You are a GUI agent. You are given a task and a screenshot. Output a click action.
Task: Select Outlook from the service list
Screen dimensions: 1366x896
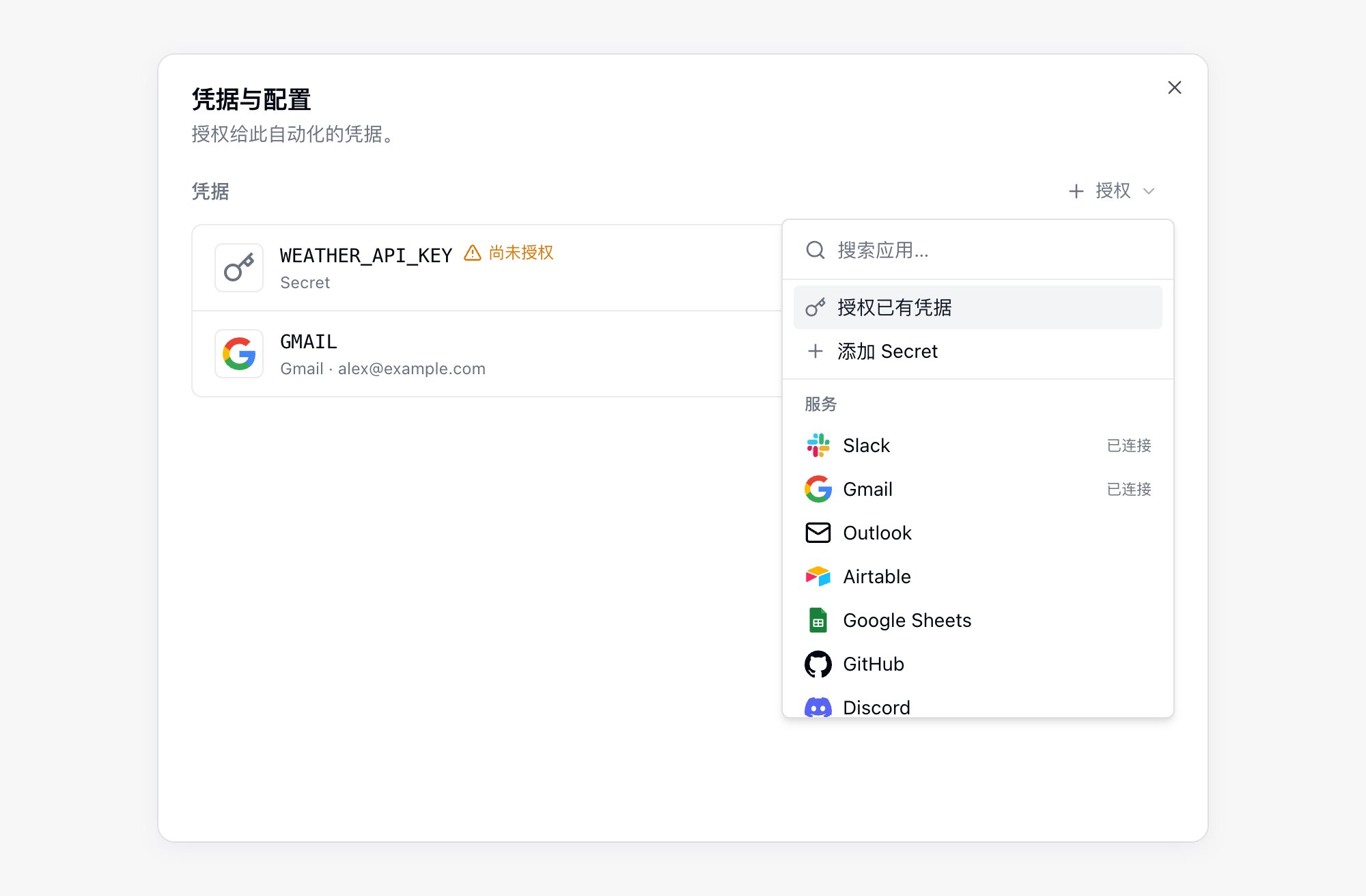(x=978, y=533)
